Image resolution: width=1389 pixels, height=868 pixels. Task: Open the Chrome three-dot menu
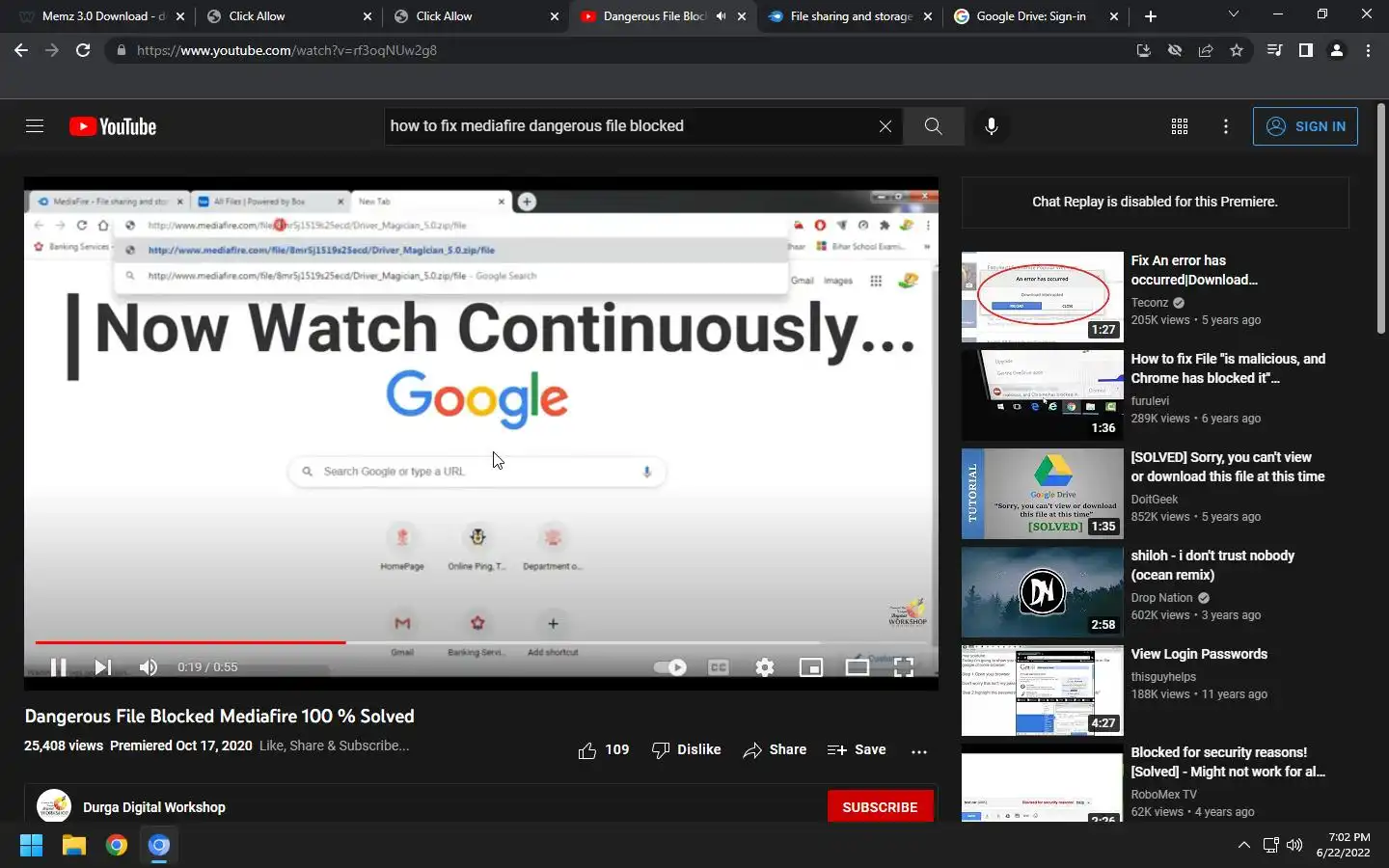point(1368,50)
